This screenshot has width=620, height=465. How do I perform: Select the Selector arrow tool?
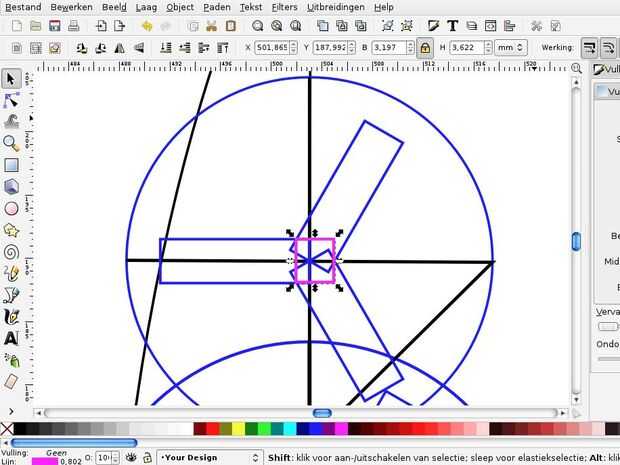pyautogui.click(x=11, y=79)
